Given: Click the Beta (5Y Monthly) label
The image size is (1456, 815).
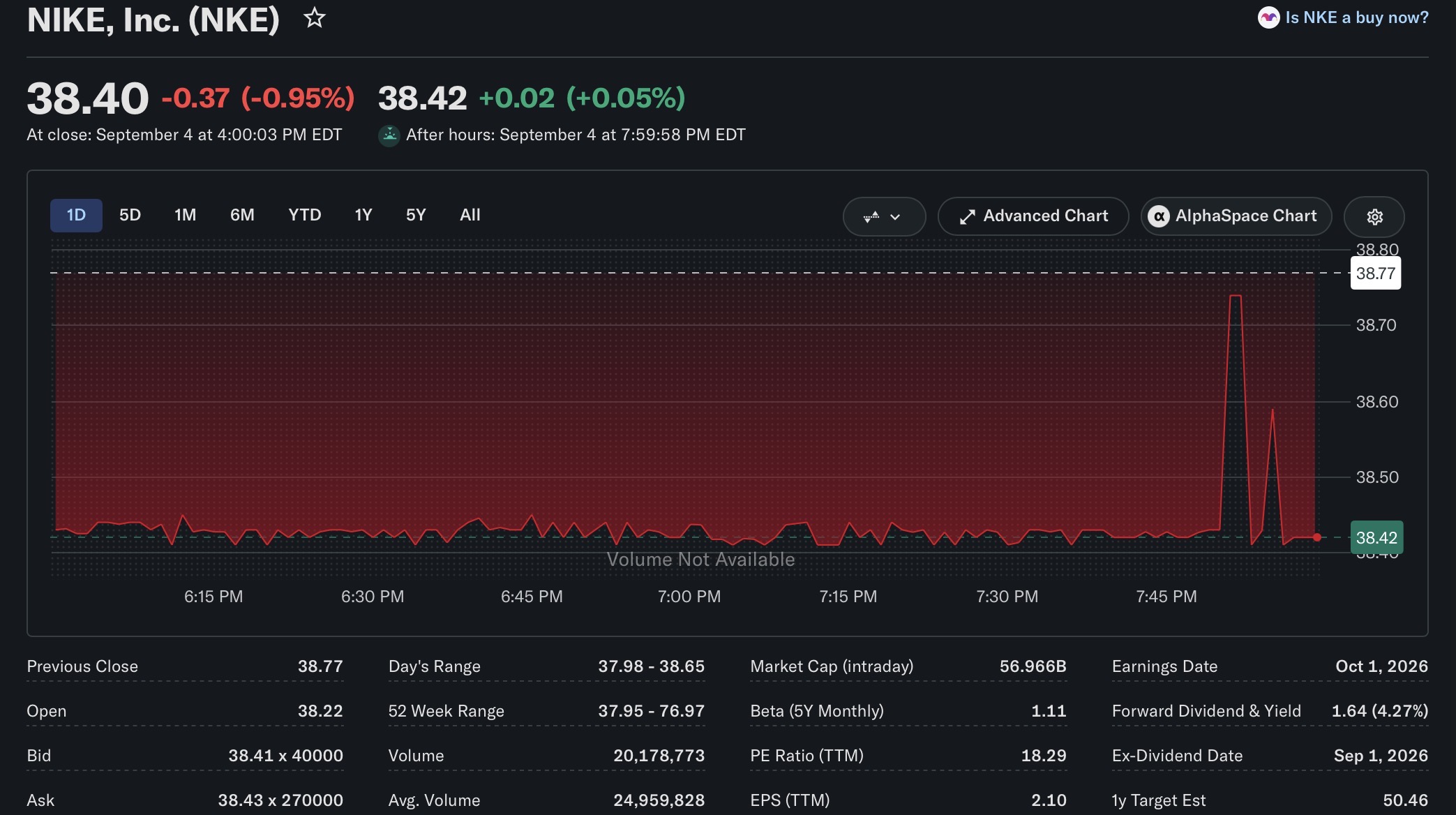Looking at the screenshot, I should pyautogui.click(x=817, y=711).
